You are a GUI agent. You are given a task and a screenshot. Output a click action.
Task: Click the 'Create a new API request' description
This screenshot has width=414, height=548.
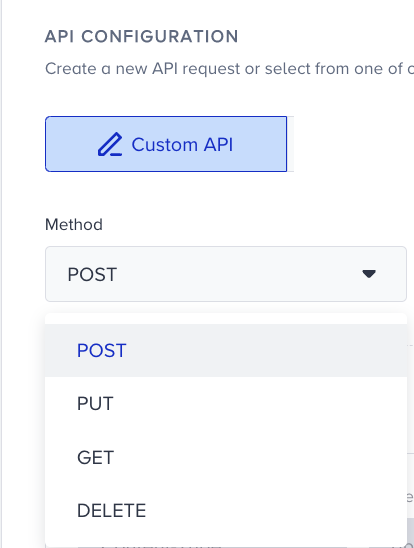pos(230,68)
